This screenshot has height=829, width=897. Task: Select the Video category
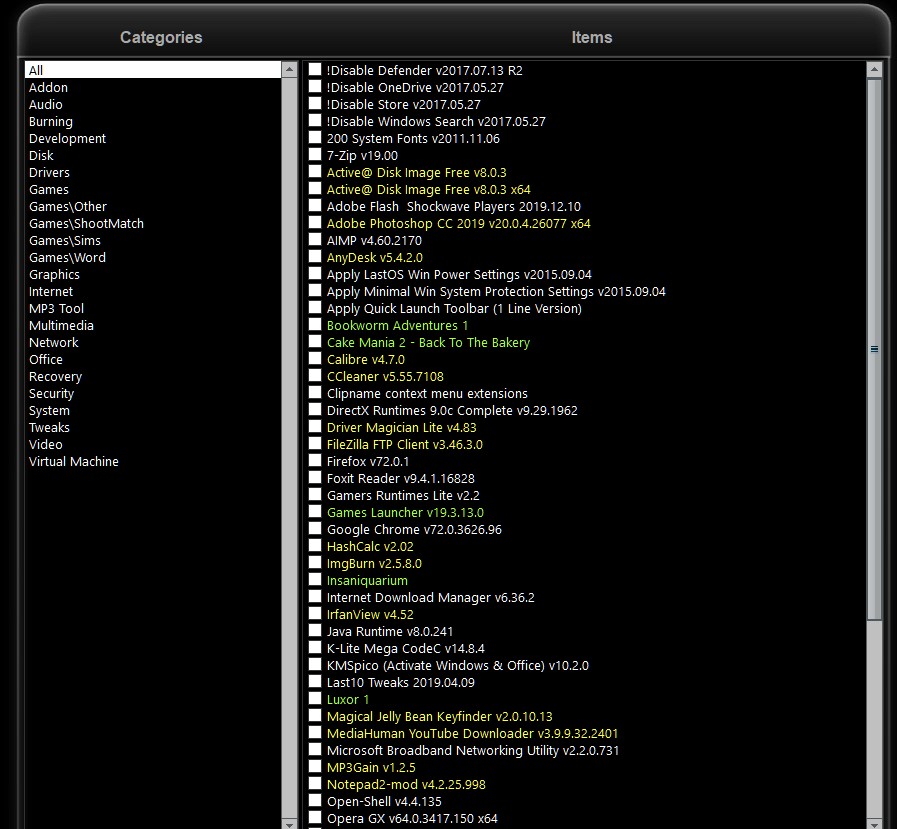point(46,445)
